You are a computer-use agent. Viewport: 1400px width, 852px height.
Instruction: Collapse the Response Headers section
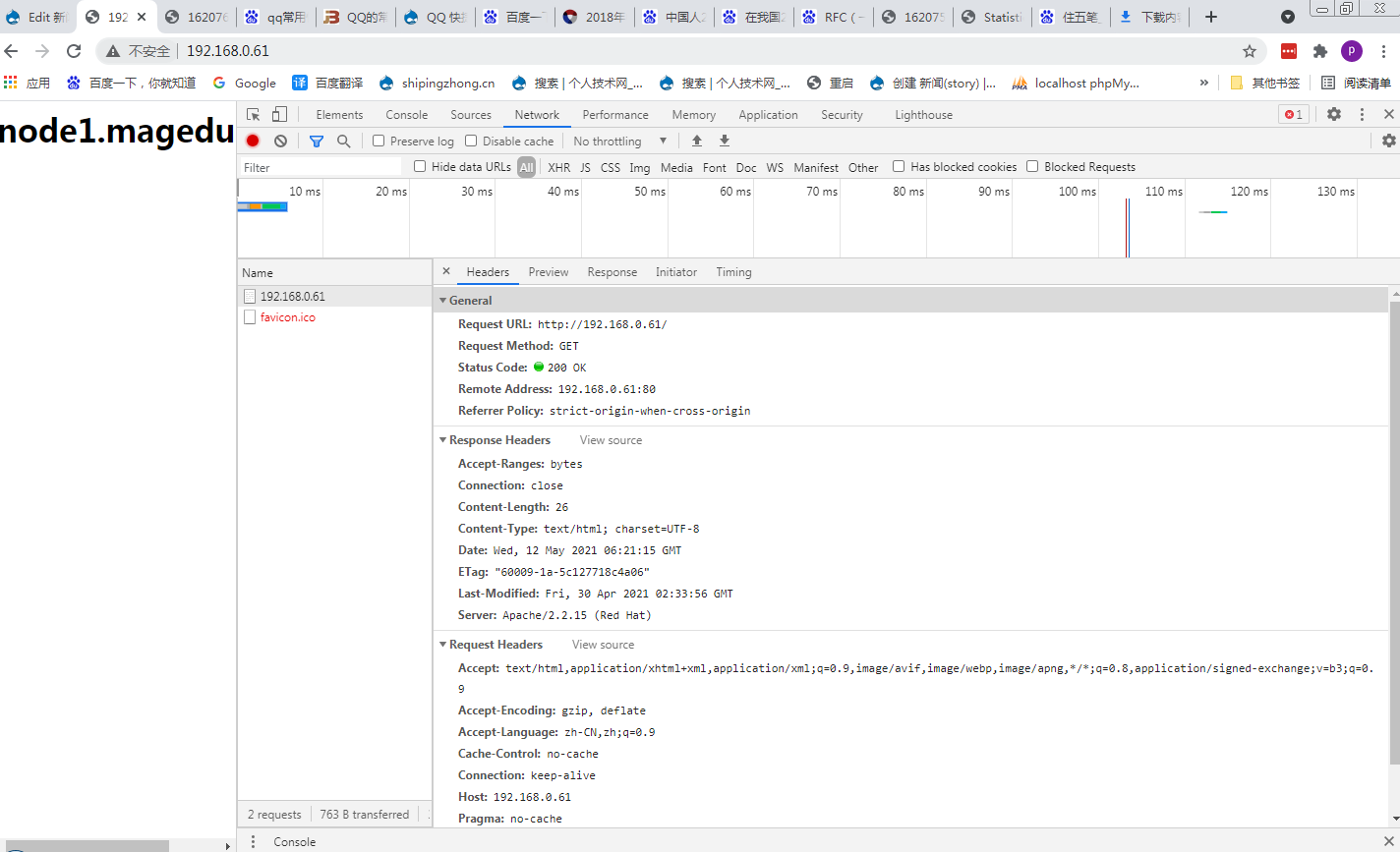click(442, 440)
